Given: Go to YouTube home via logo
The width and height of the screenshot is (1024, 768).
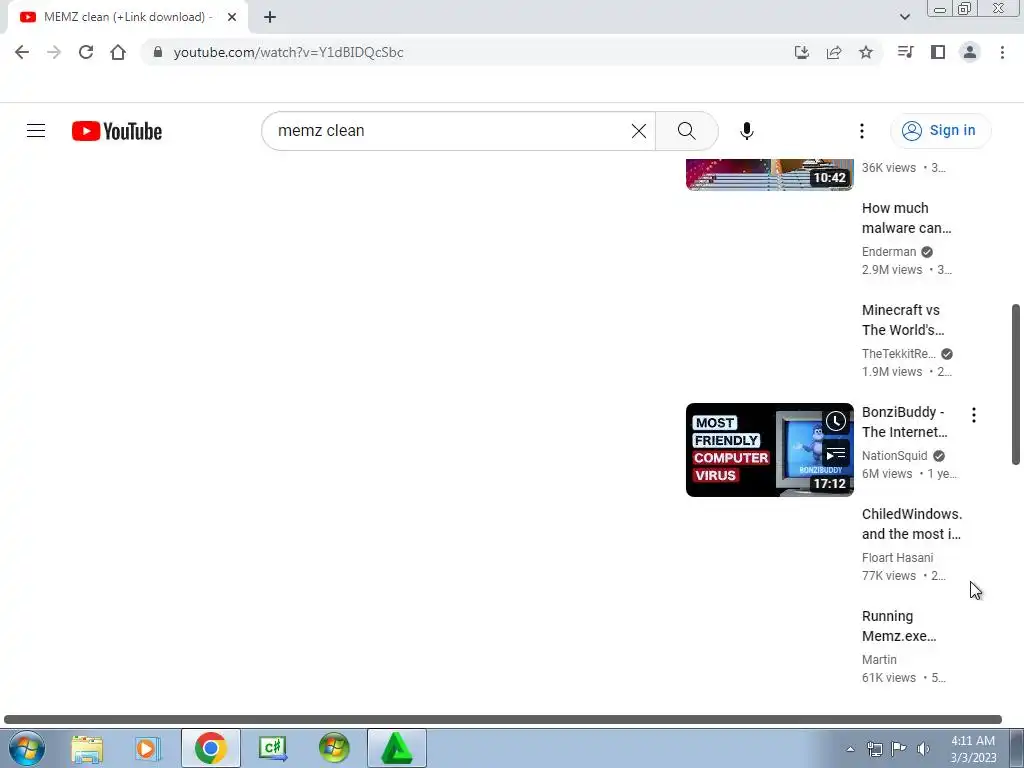Looking at the screenshot, I should pyautogui.click(x=117, y=131).
